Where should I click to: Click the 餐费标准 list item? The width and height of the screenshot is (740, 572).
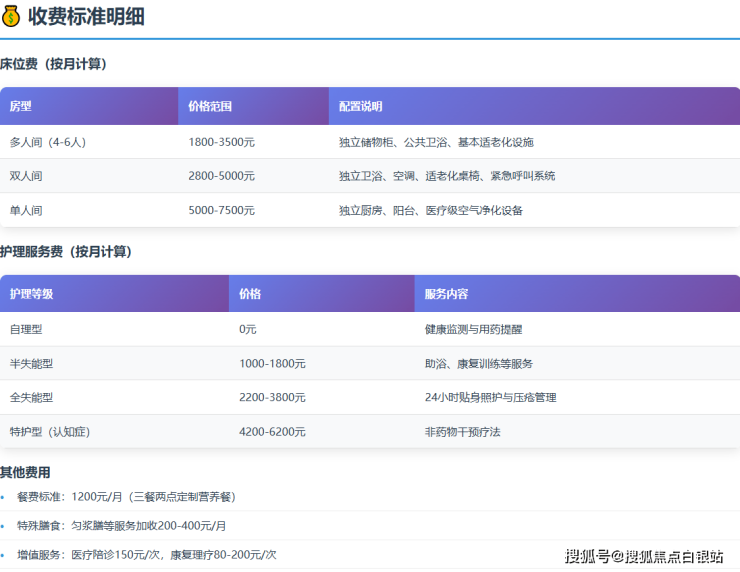click(x=127, y=497)
